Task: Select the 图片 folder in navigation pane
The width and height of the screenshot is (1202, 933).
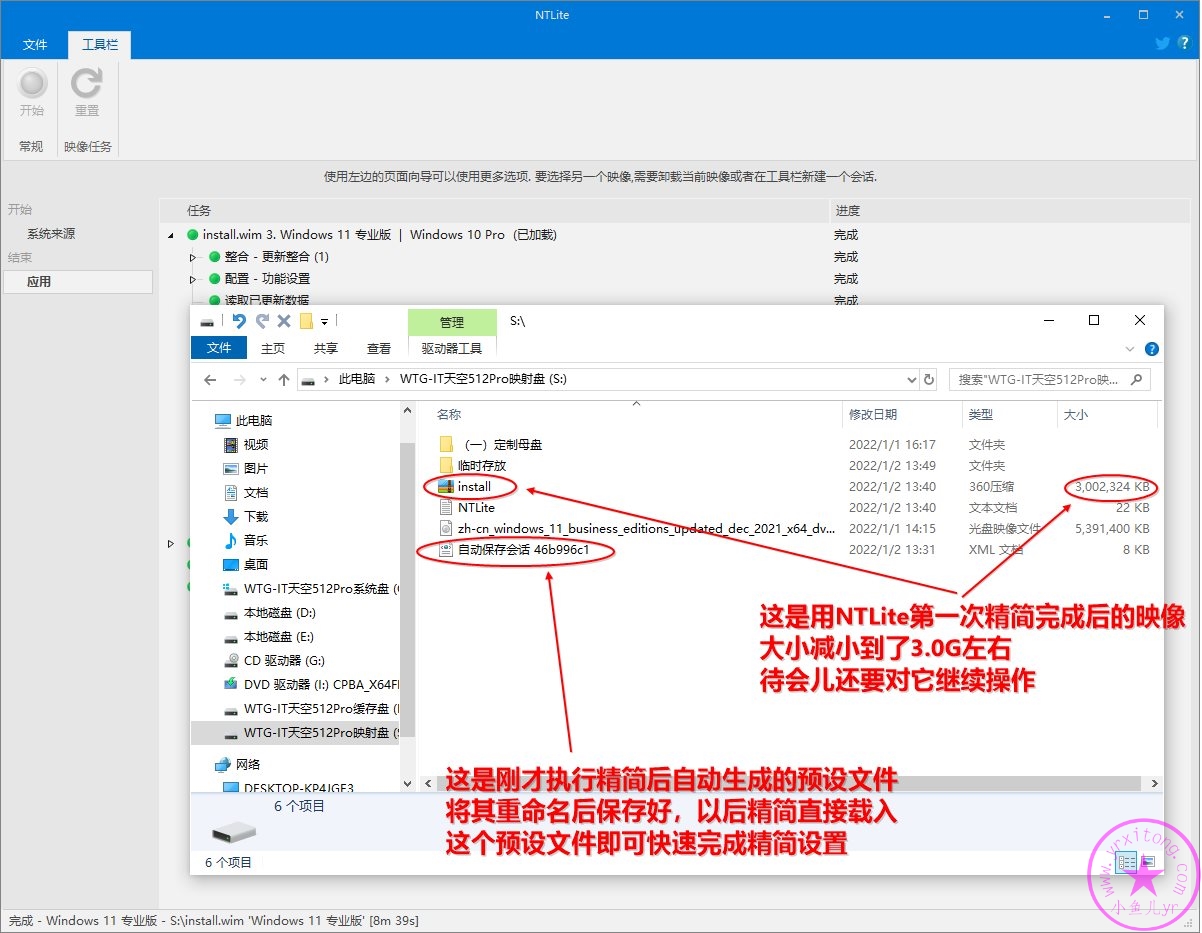Action: (x=256, y=468)
